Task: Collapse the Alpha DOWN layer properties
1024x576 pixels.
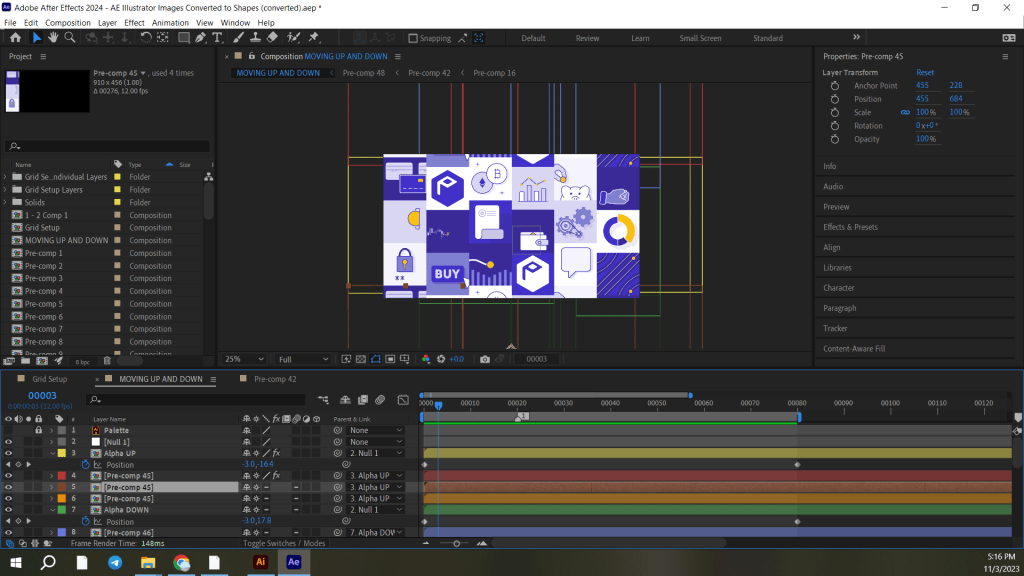Action: click(x=51, y=510)
